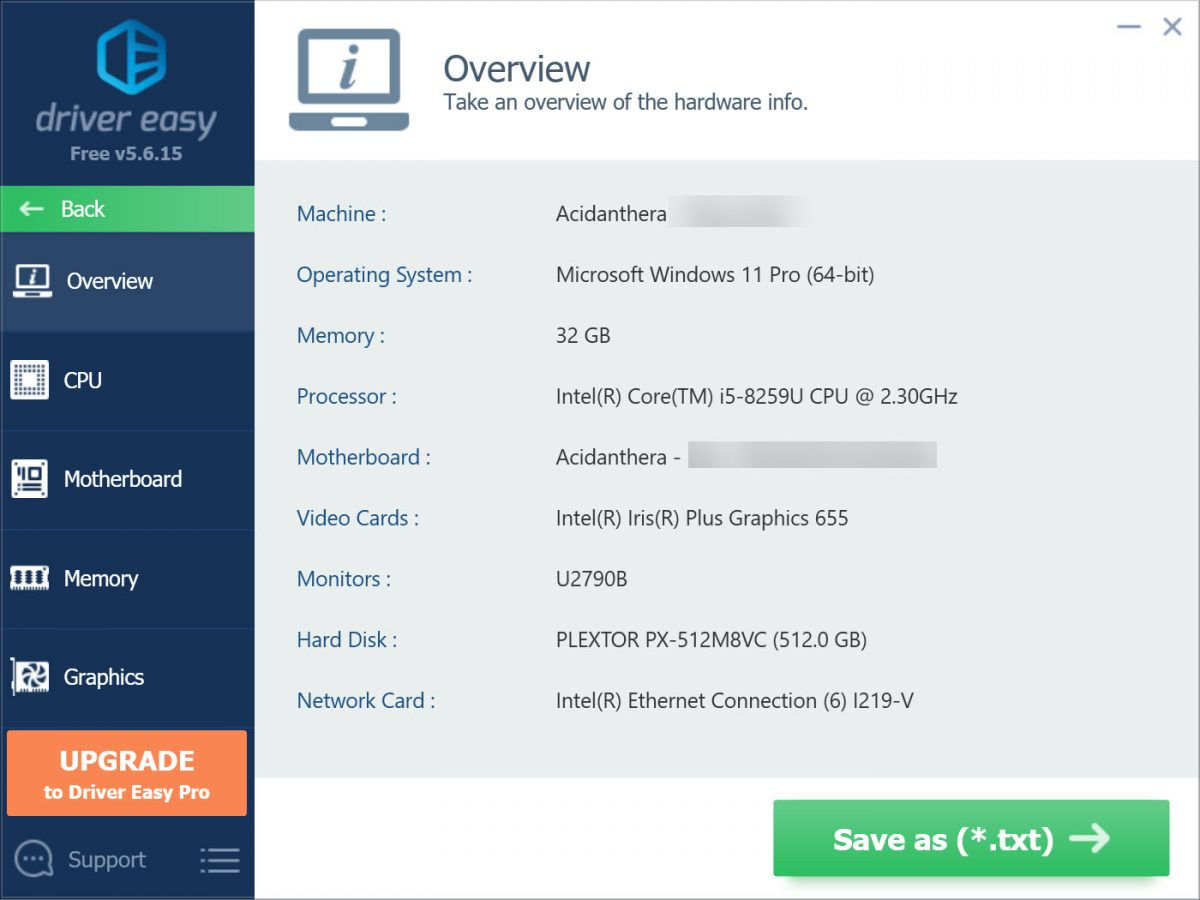Click 'Take an overview of the hardware info.'

click(x=626, y=102)
